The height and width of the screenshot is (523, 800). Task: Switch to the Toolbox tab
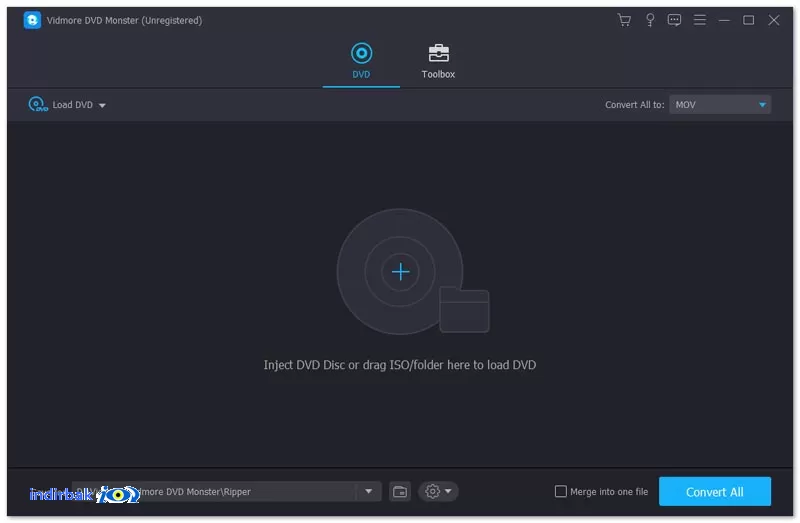438,61
